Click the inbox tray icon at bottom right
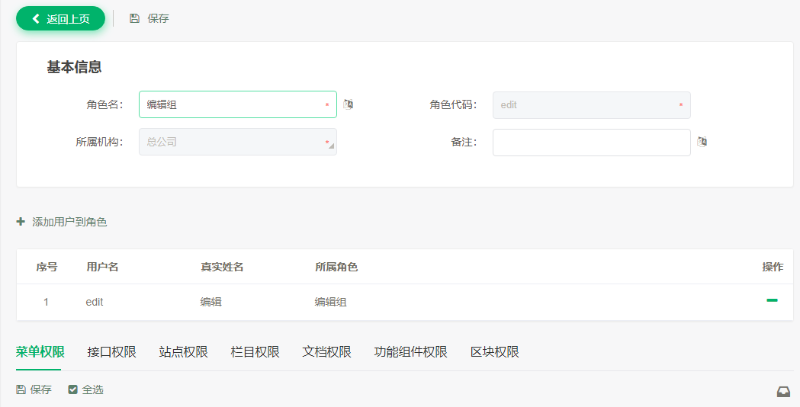The width and height of the screenshot is (800, 407). pyautogui.click(x=783, y=391)
